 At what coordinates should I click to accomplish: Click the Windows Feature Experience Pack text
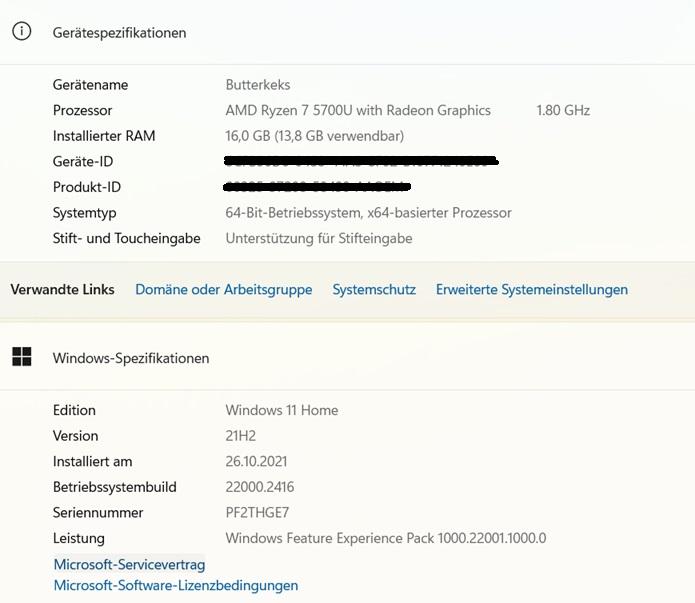click(x=385, y=539)
